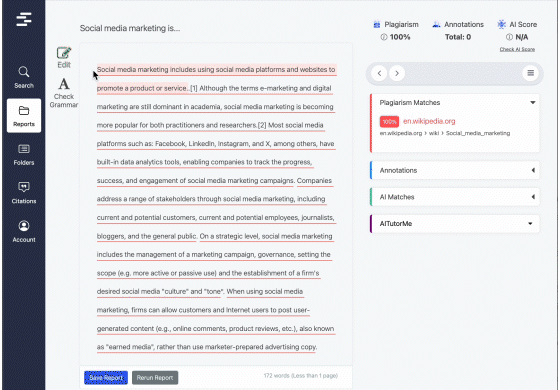560x390 pixels.
Task: Click the Annotations header icon
Action: (436, 24)
